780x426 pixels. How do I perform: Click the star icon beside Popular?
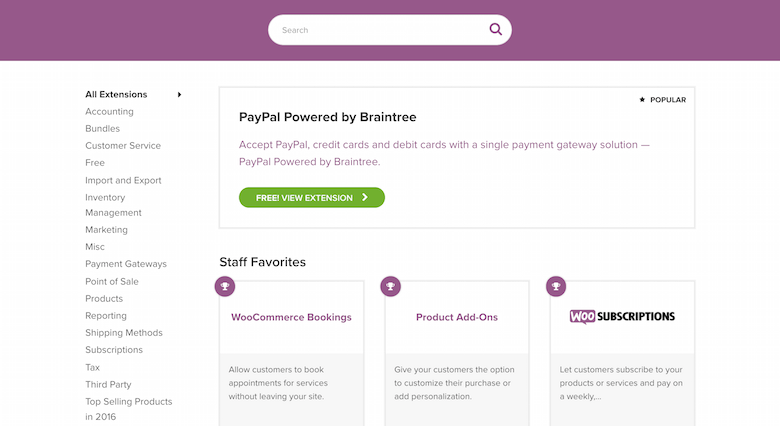click(x=642, y=100)
